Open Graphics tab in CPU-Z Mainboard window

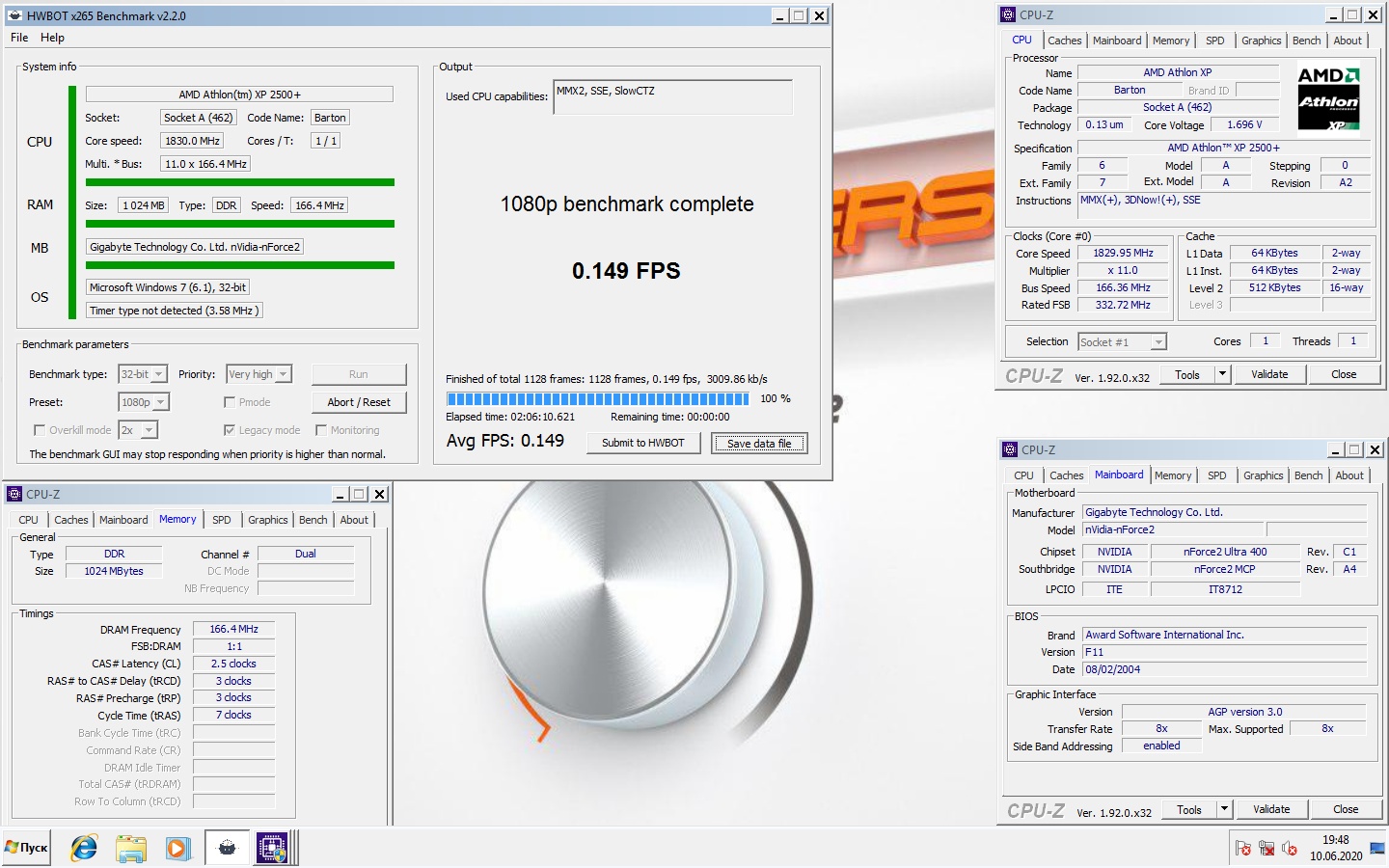click(x=1264, y=475)
